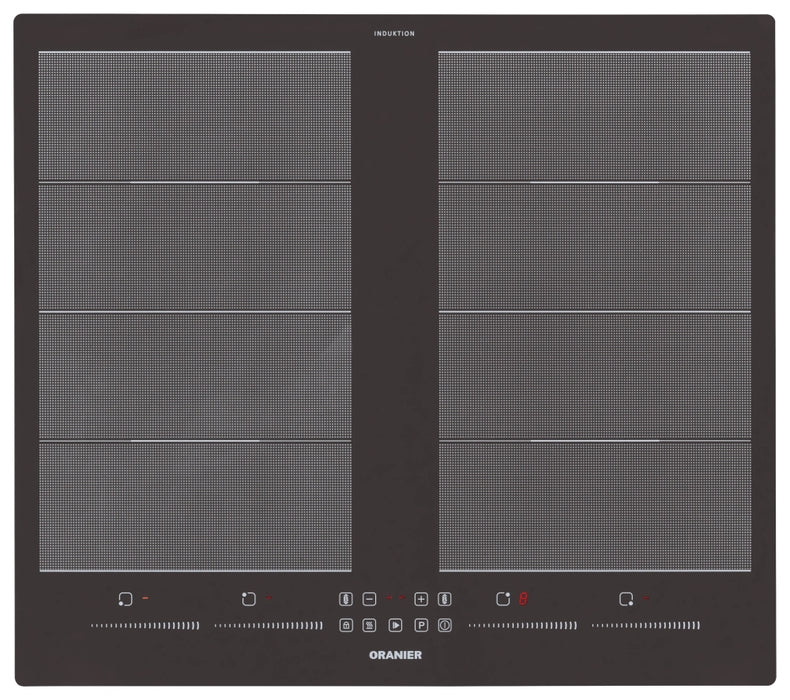Image resolution: width=790 pixels, height=700 pixels.
Task: Tap the right bridge zone icon beside plus
Action: (x=444, y=599)
